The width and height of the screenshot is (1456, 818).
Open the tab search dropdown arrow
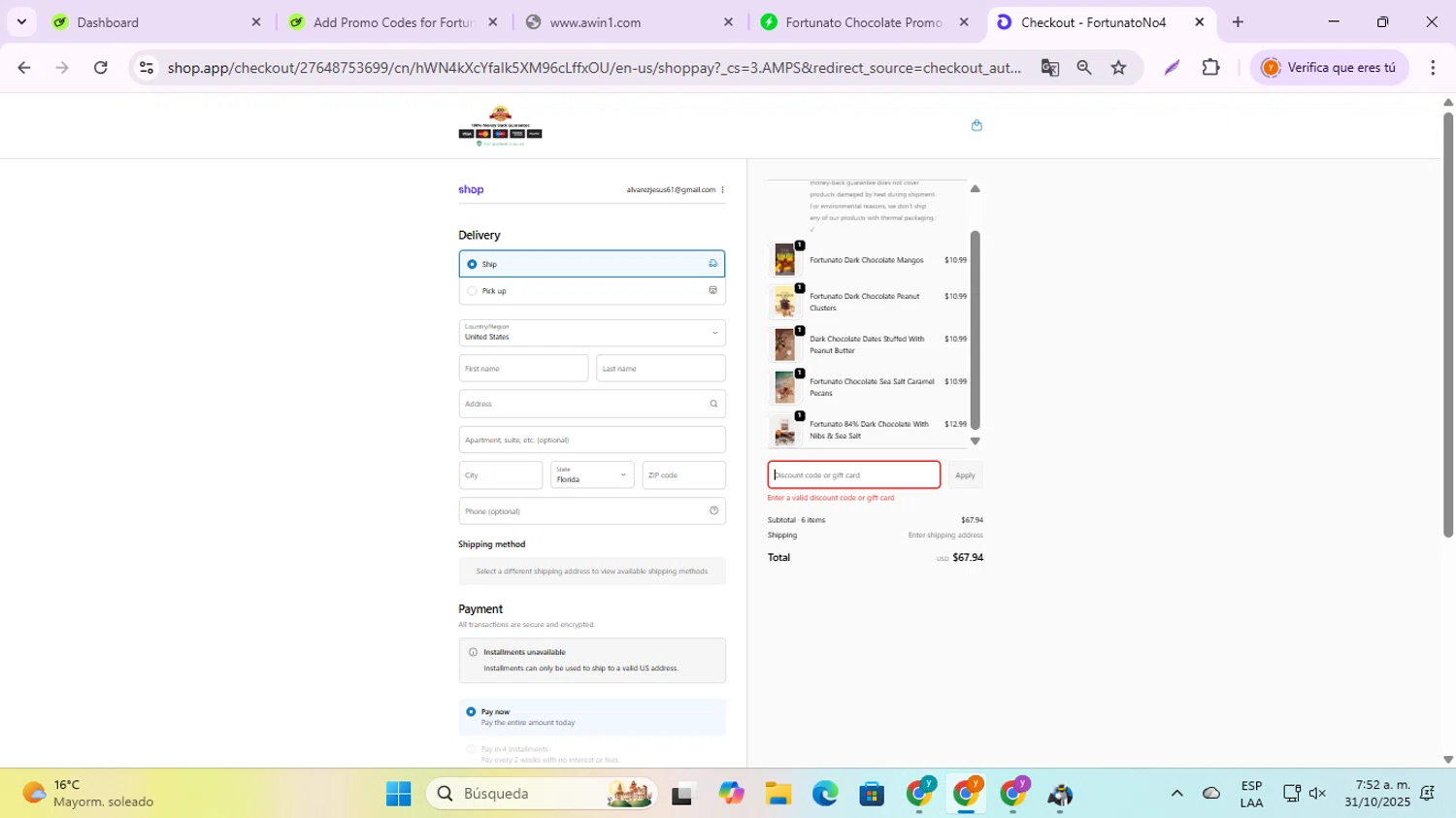[21, 21]
